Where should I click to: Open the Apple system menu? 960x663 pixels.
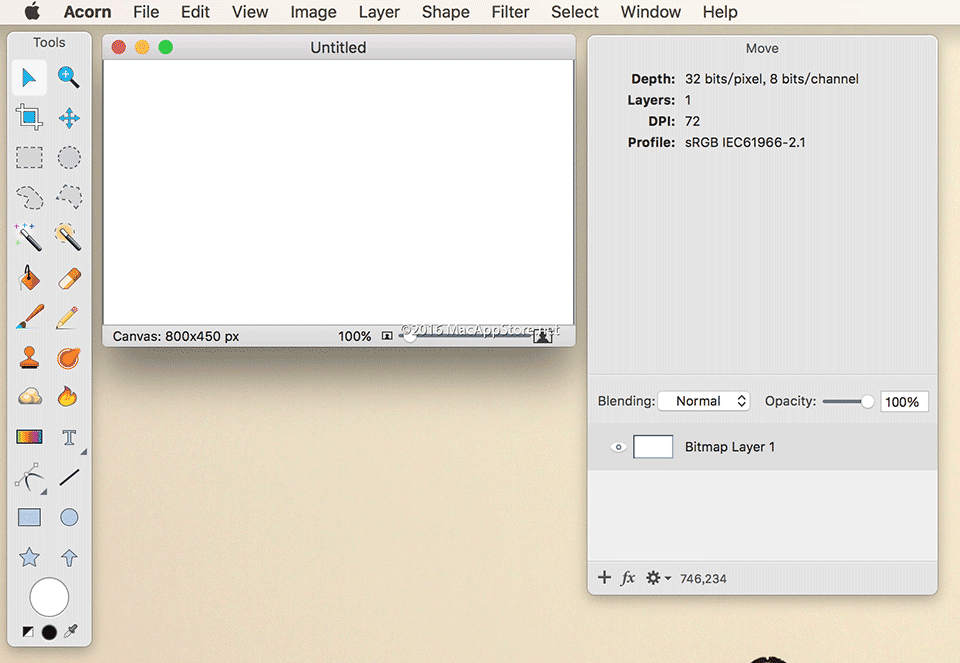32,12
